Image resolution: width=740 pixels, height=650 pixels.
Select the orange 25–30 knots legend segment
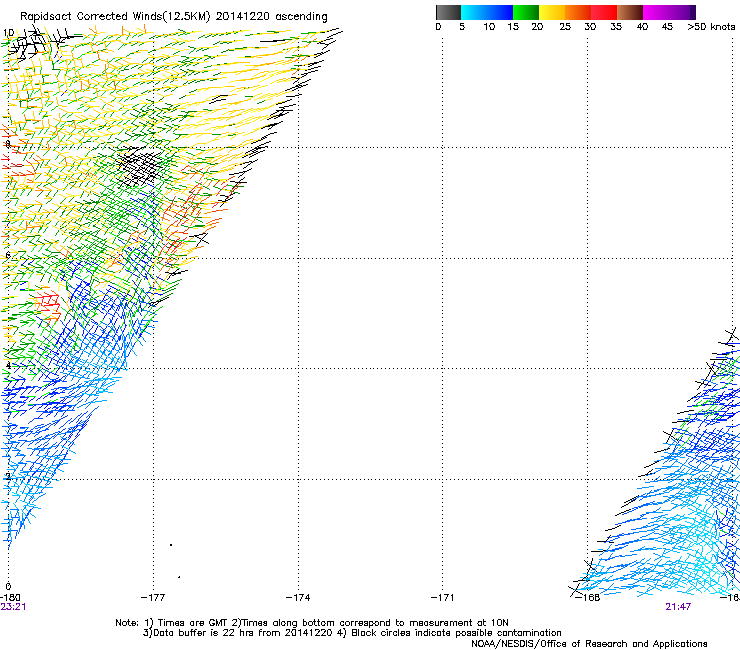(x=578, y=12)
